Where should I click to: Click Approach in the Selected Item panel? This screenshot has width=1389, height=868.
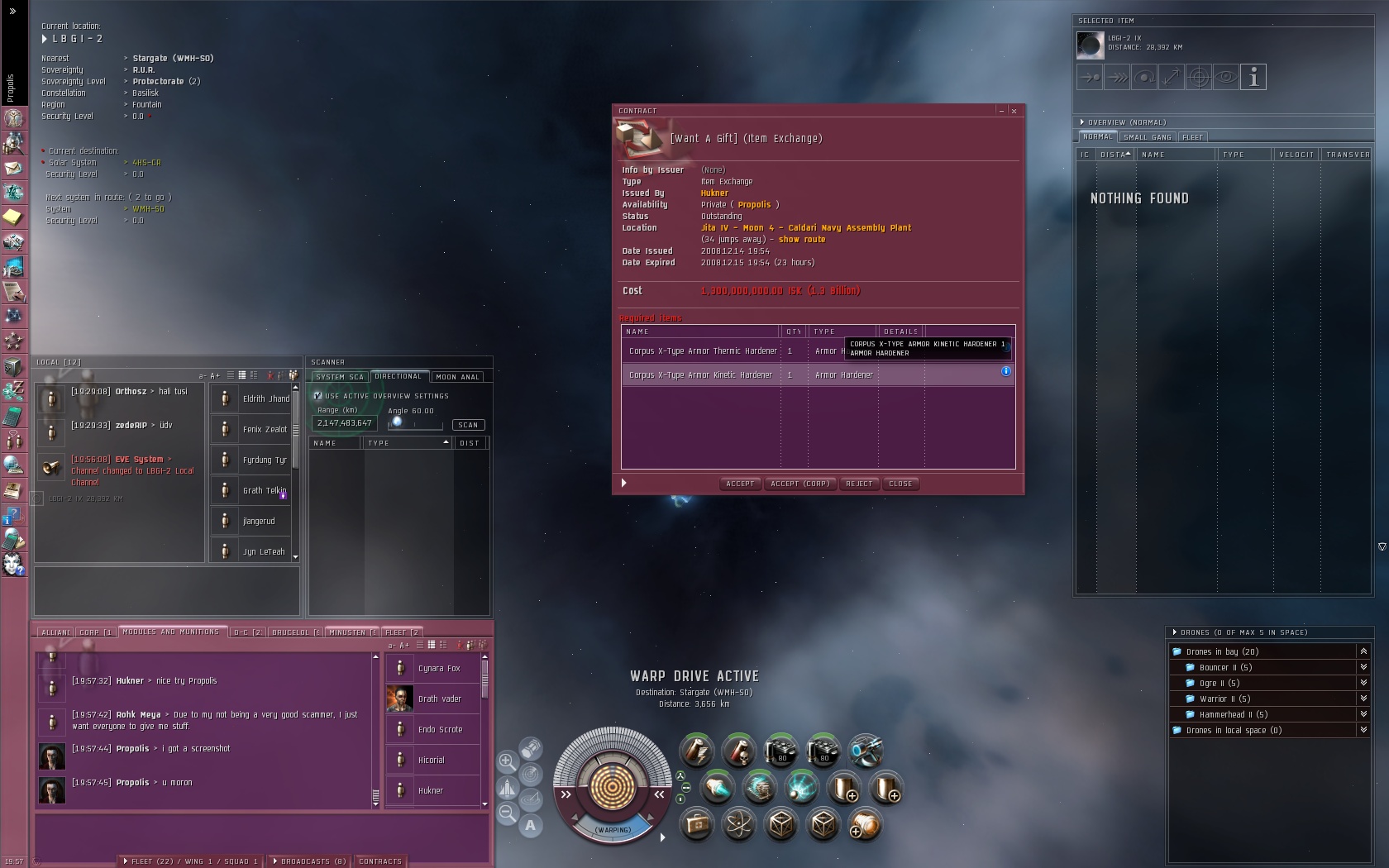(1090, 78)
